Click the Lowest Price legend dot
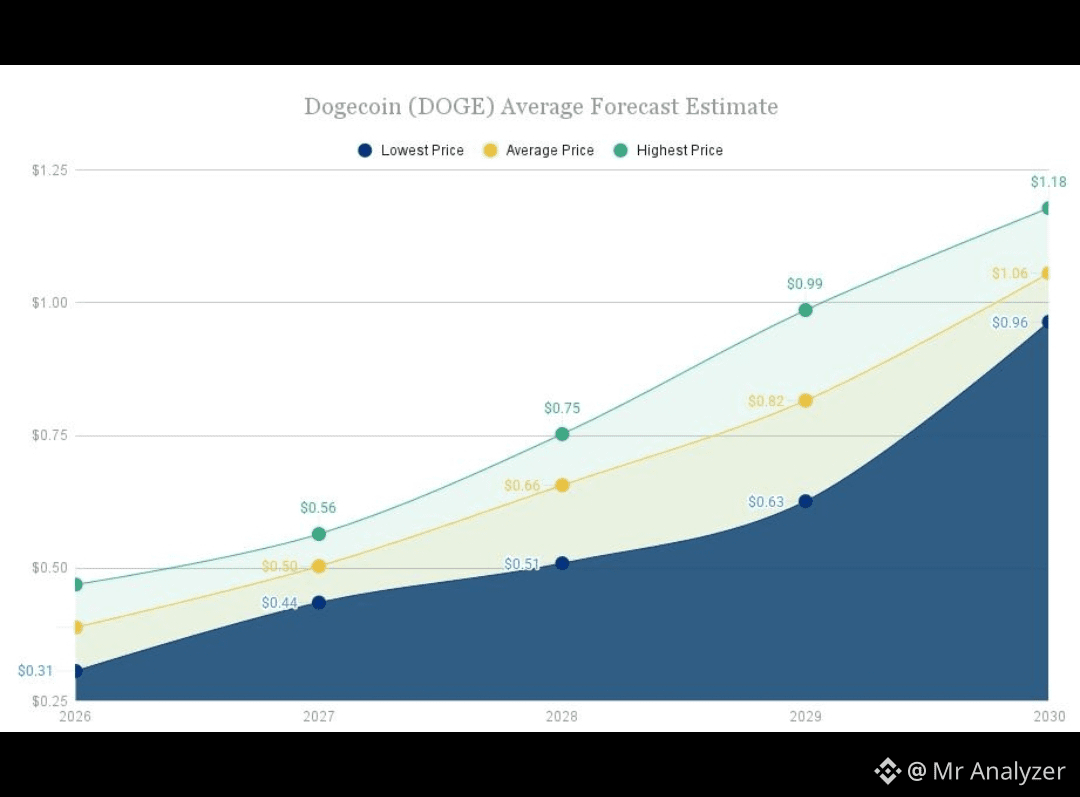 click(365, 150)
